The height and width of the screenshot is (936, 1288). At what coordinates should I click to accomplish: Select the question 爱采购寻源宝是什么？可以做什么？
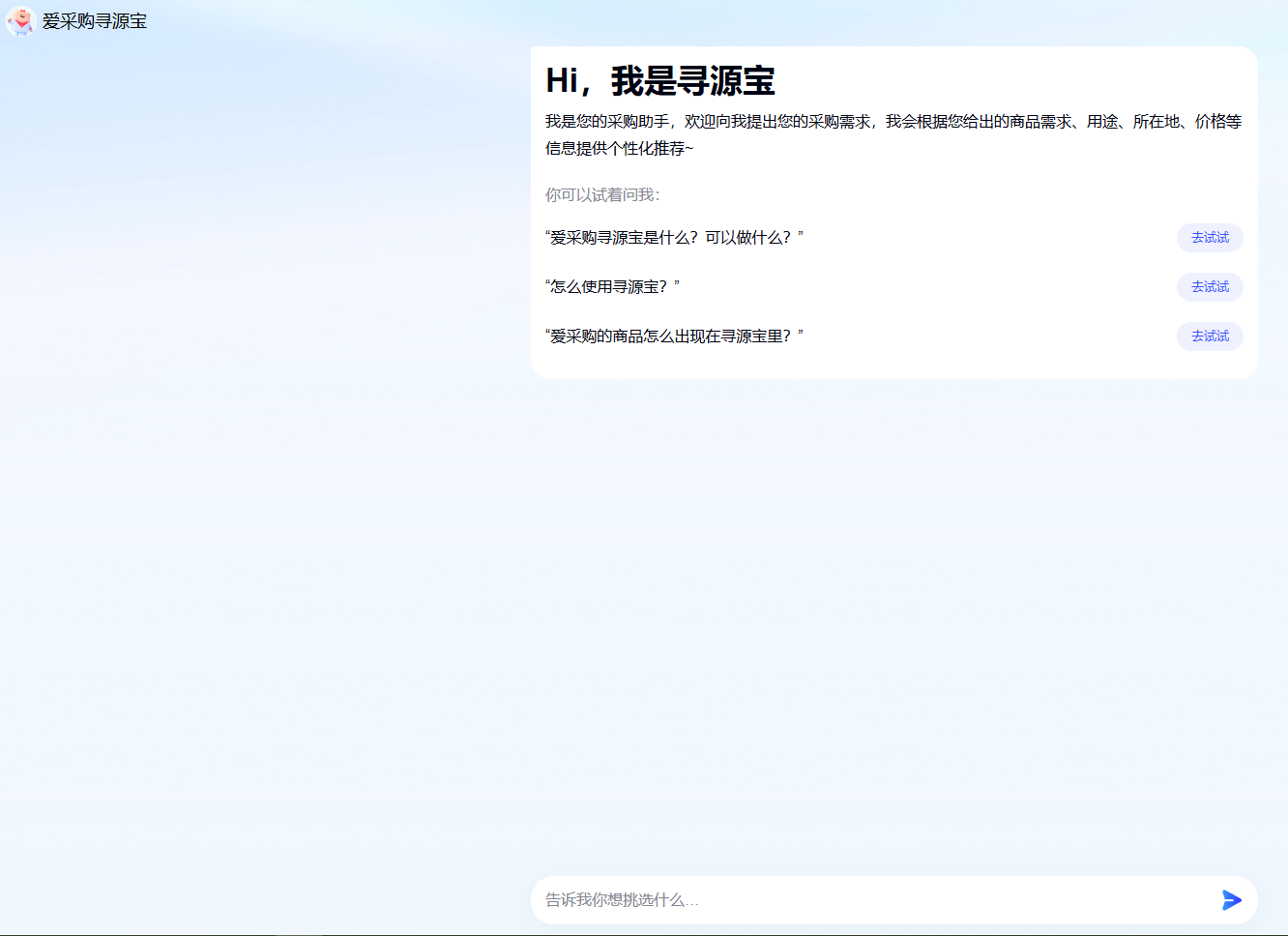pyautogui.click(x=674, y=238)
